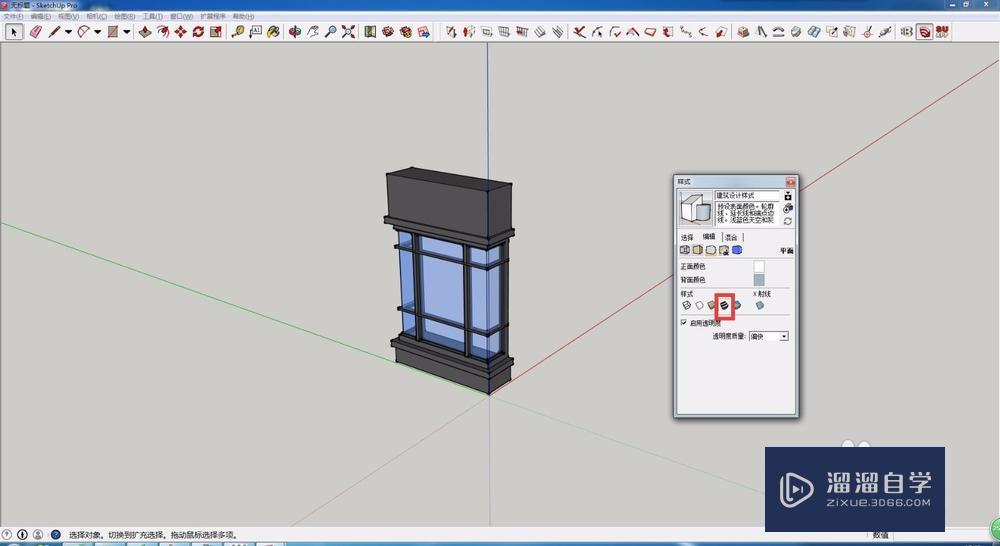Screen dimensions: 1000x546
Task: Click the style description text box
Action: (x=747, y=213)
